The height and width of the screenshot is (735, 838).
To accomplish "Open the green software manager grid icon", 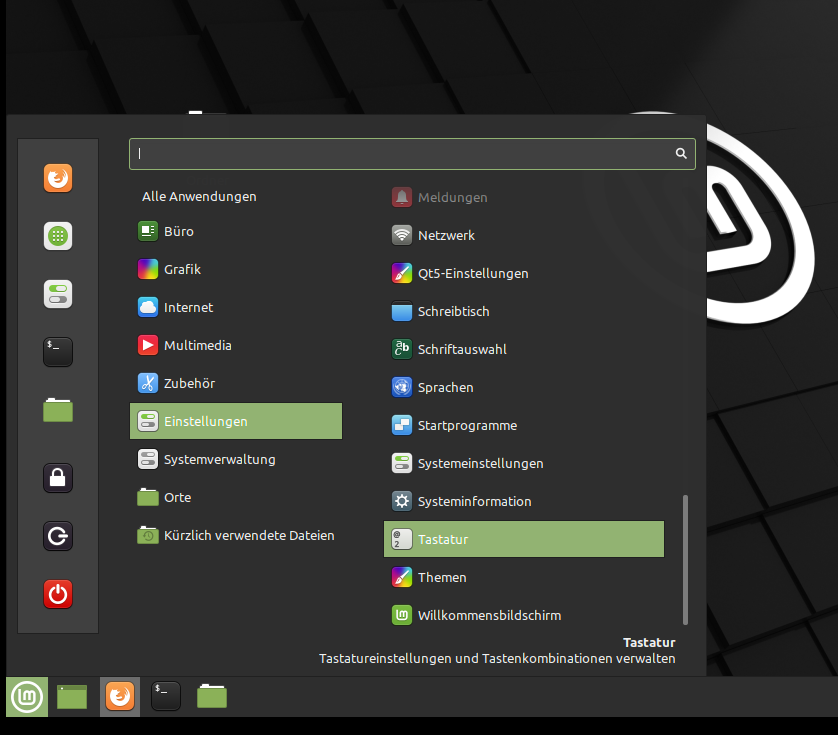I will click(x=58, y=236).
